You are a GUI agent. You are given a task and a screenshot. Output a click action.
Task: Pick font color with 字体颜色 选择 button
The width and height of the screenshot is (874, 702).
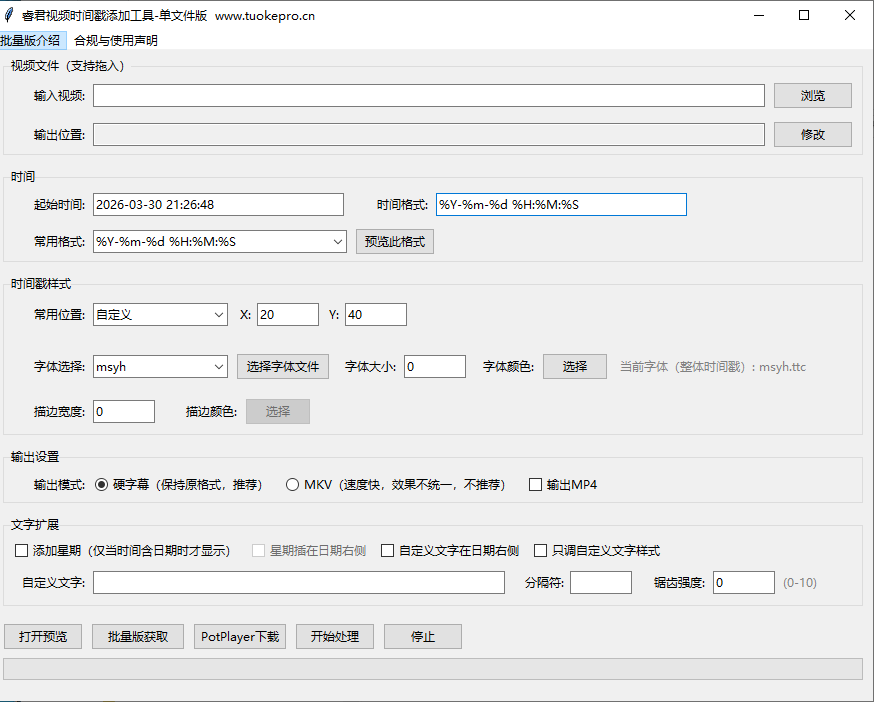tap(574, 367)
